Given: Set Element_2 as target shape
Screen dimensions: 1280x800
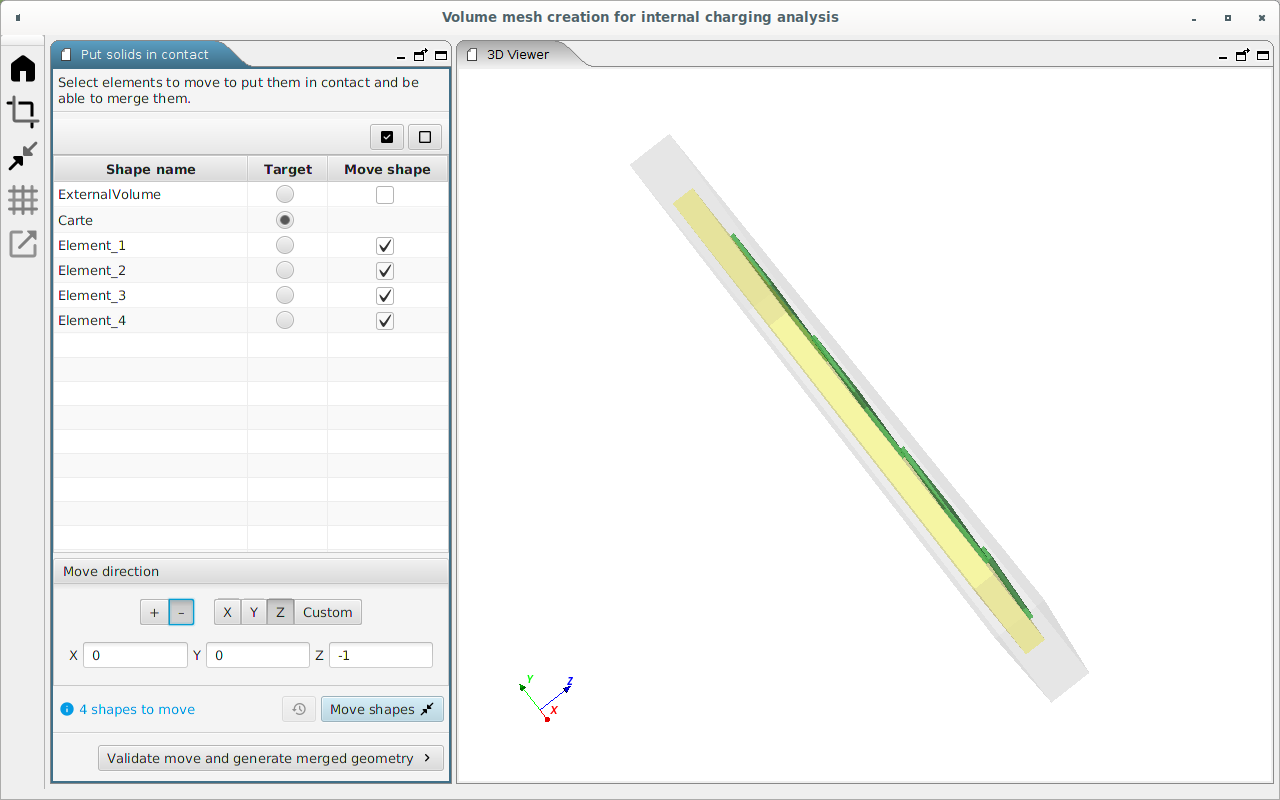Looking at the screenshot, I should point(285,271).
